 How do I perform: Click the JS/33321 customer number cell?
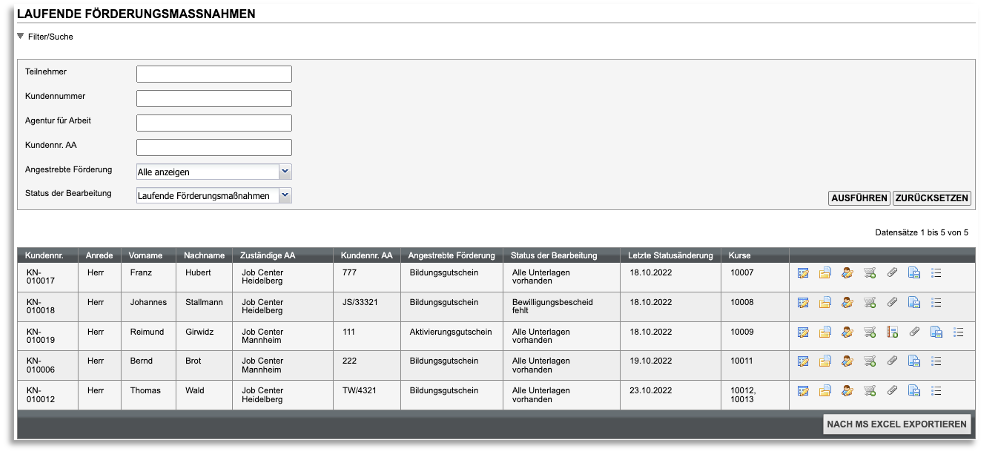tap(361, 302)
